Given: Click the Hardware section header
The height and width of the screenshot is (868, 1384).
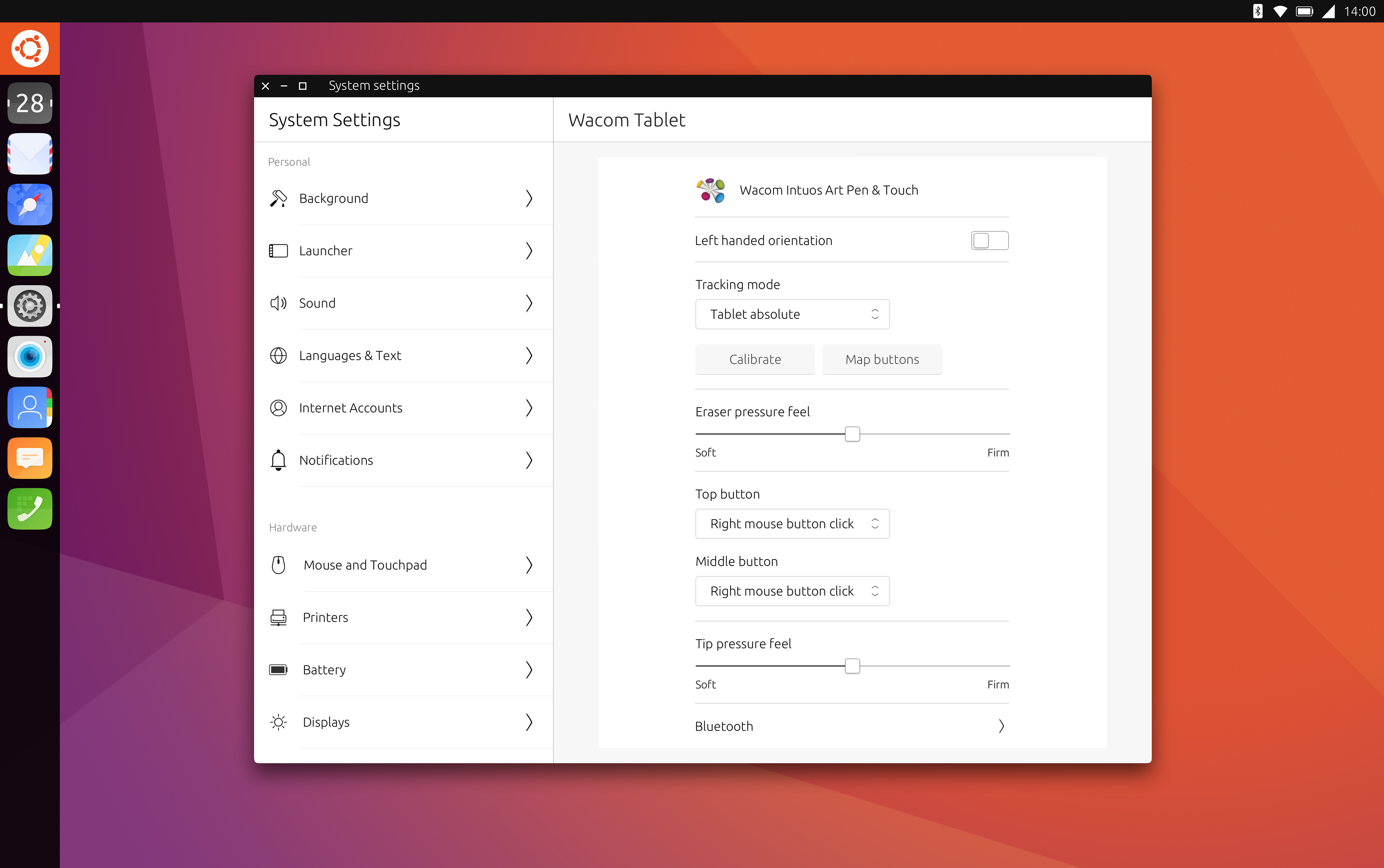Looking at the screenshot, I should [293, 527].
